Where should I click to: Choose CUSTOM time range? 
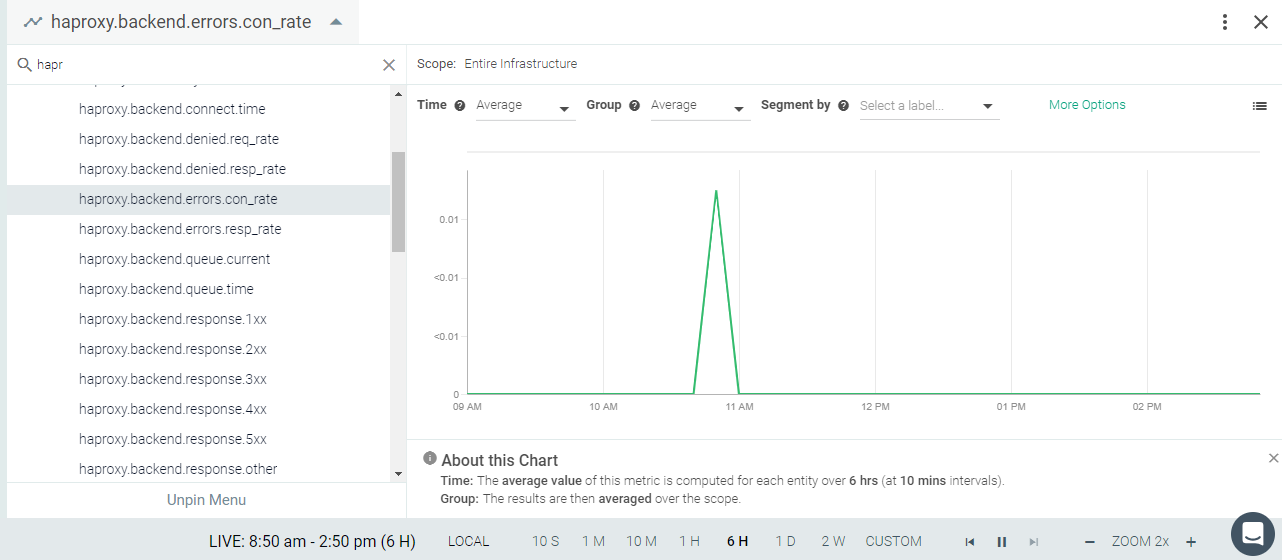(x=894, y=541)
